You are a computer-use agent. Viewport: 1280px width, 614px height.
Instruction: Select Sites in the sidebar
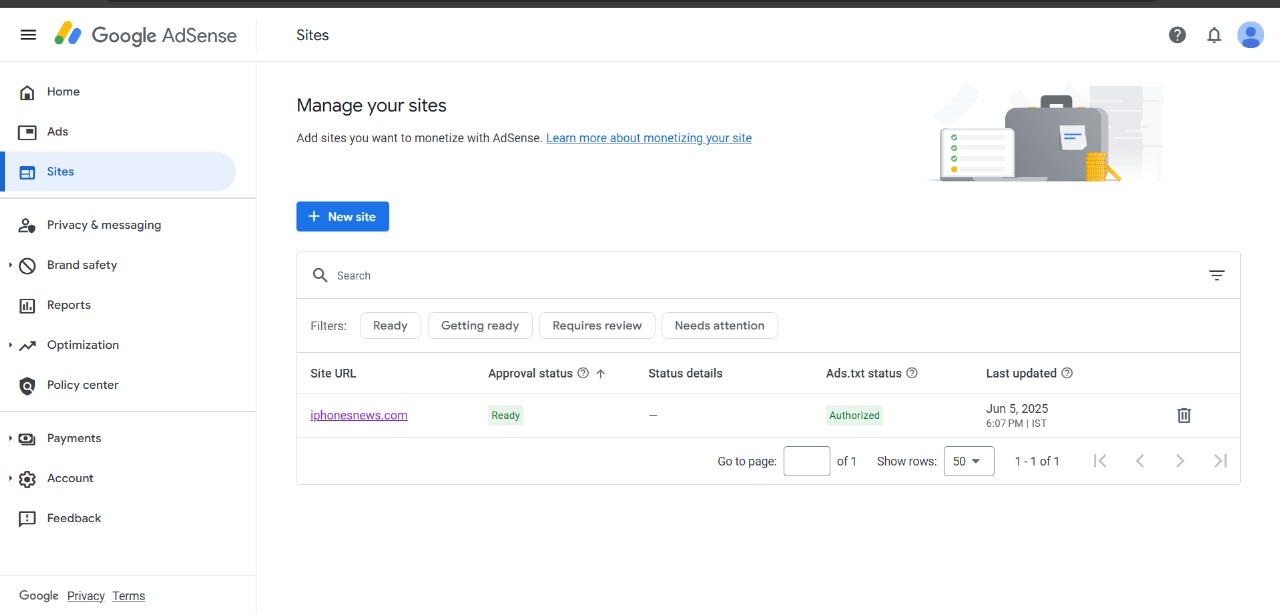118,172
